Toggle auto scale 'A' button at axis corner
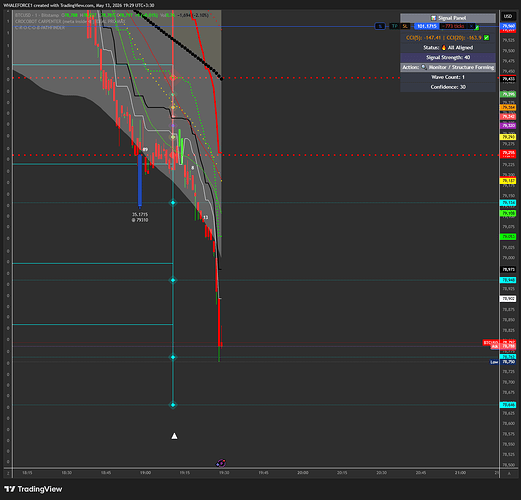Screen dimensions: 521x500 coord(509,473)
